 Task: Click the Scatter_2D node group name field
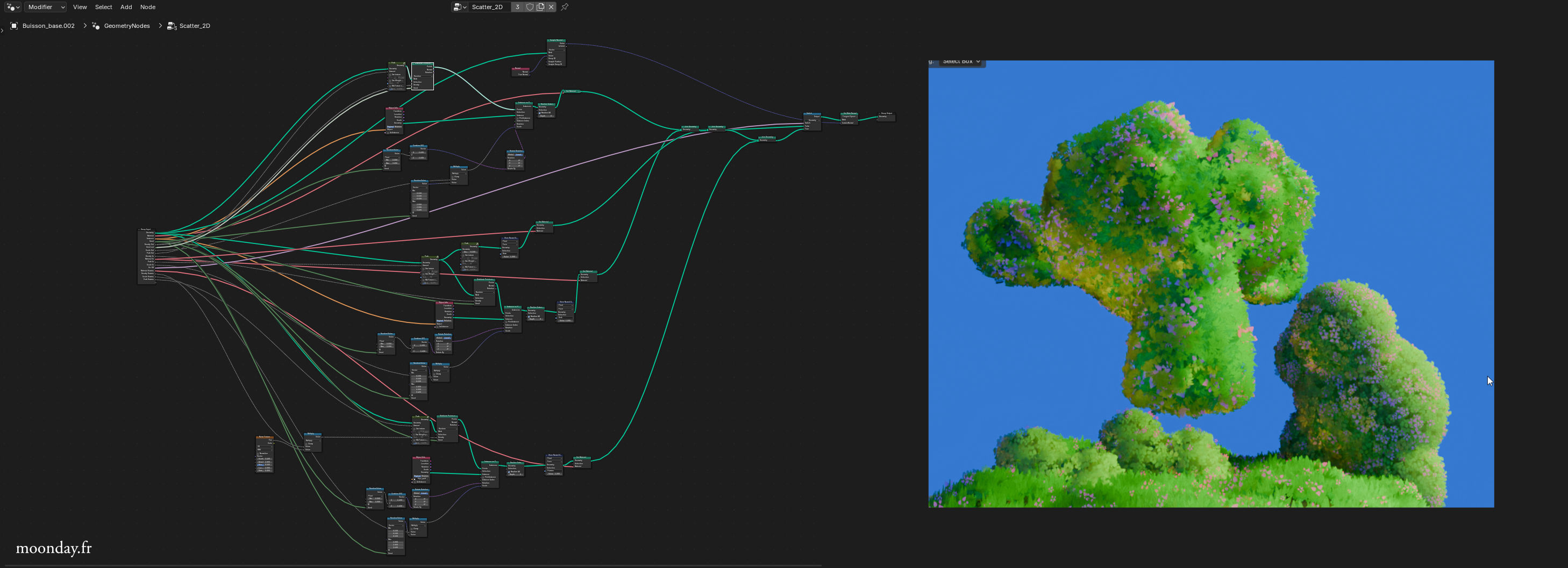click(x=488, y=8)
